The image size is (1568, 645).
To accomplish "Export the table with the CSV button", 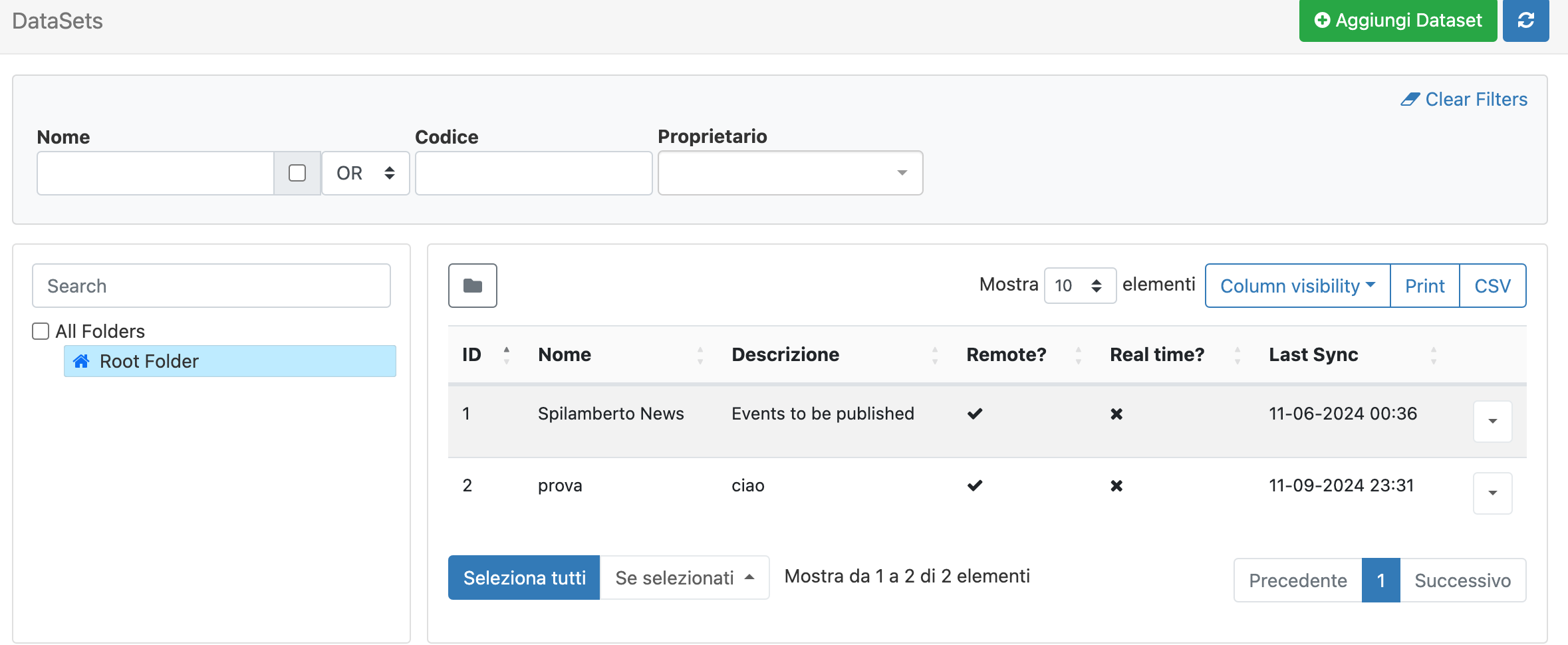I will click(1493, 285).
